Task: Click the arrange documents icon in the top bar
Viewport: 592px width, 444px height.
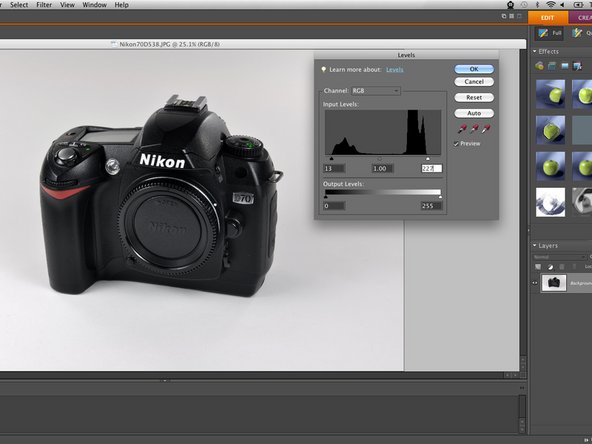Action: [x=504, y=16]
